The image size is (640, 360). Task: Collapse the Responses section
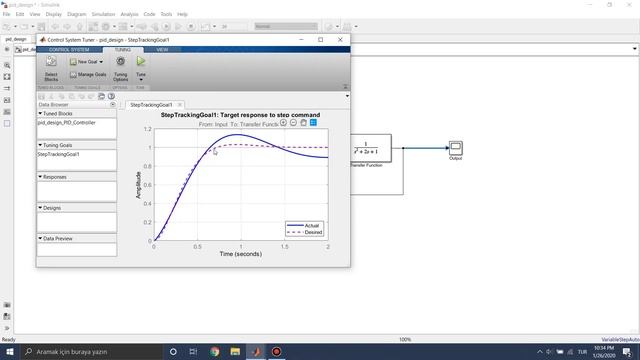[x=40, y=177]
